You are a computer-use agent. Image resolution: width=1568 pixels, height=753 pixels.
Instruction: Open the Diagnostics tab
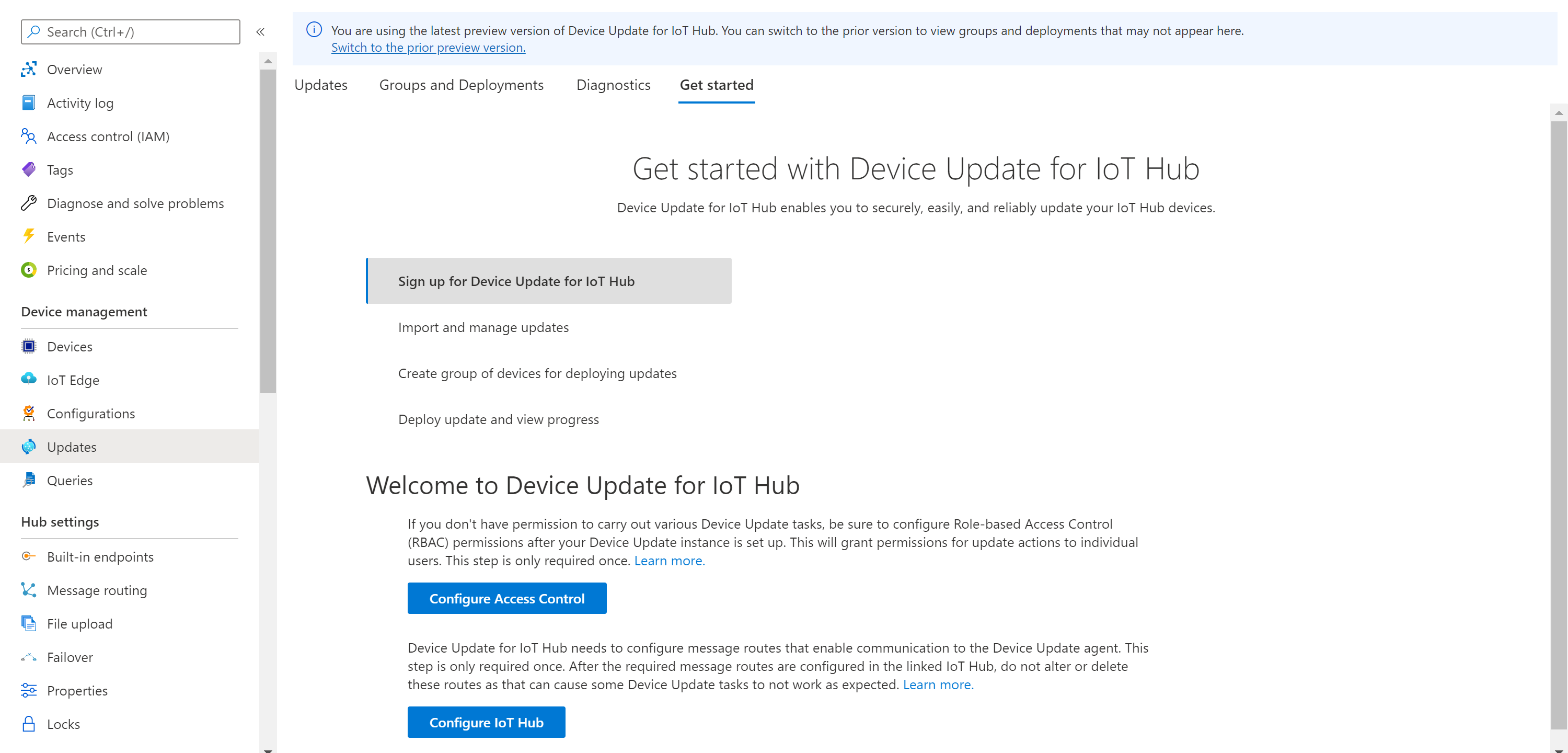pyautogui.click(x=613, y=85)
